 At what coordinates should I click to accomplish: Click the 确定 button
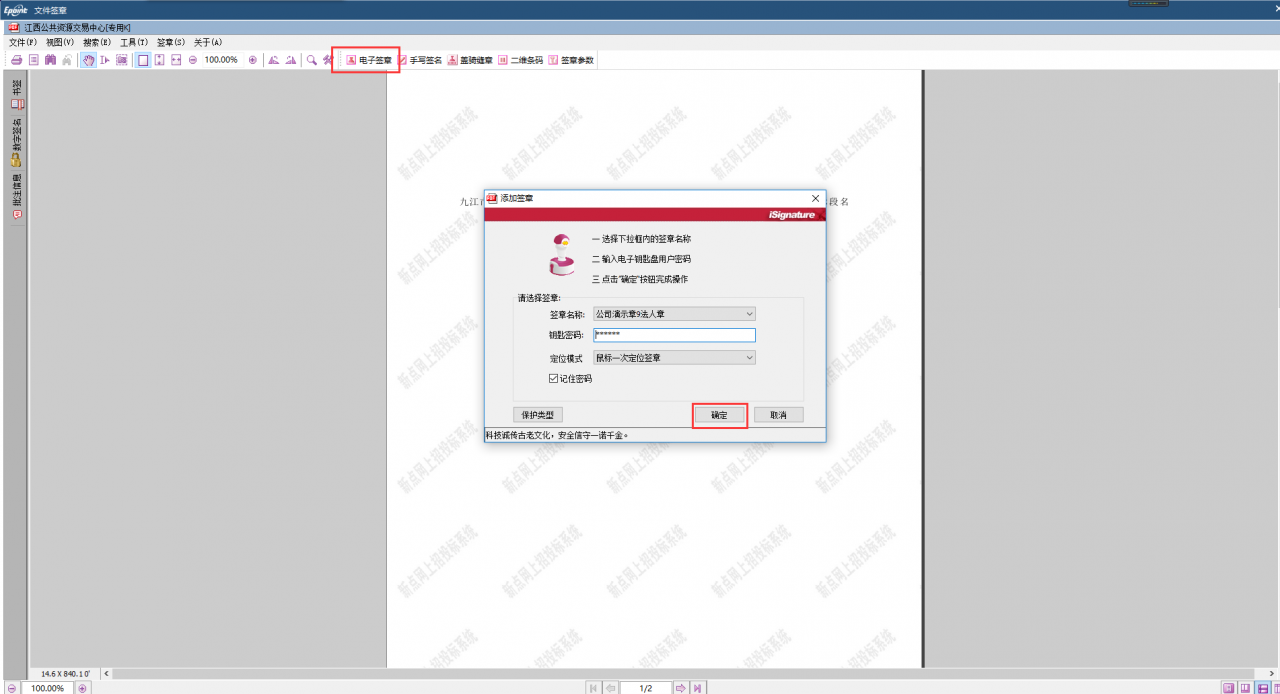point(719,415)
